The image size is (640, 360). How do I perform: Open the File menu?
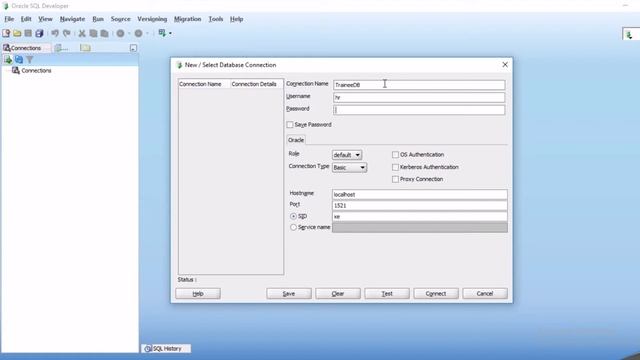(9, 19)
